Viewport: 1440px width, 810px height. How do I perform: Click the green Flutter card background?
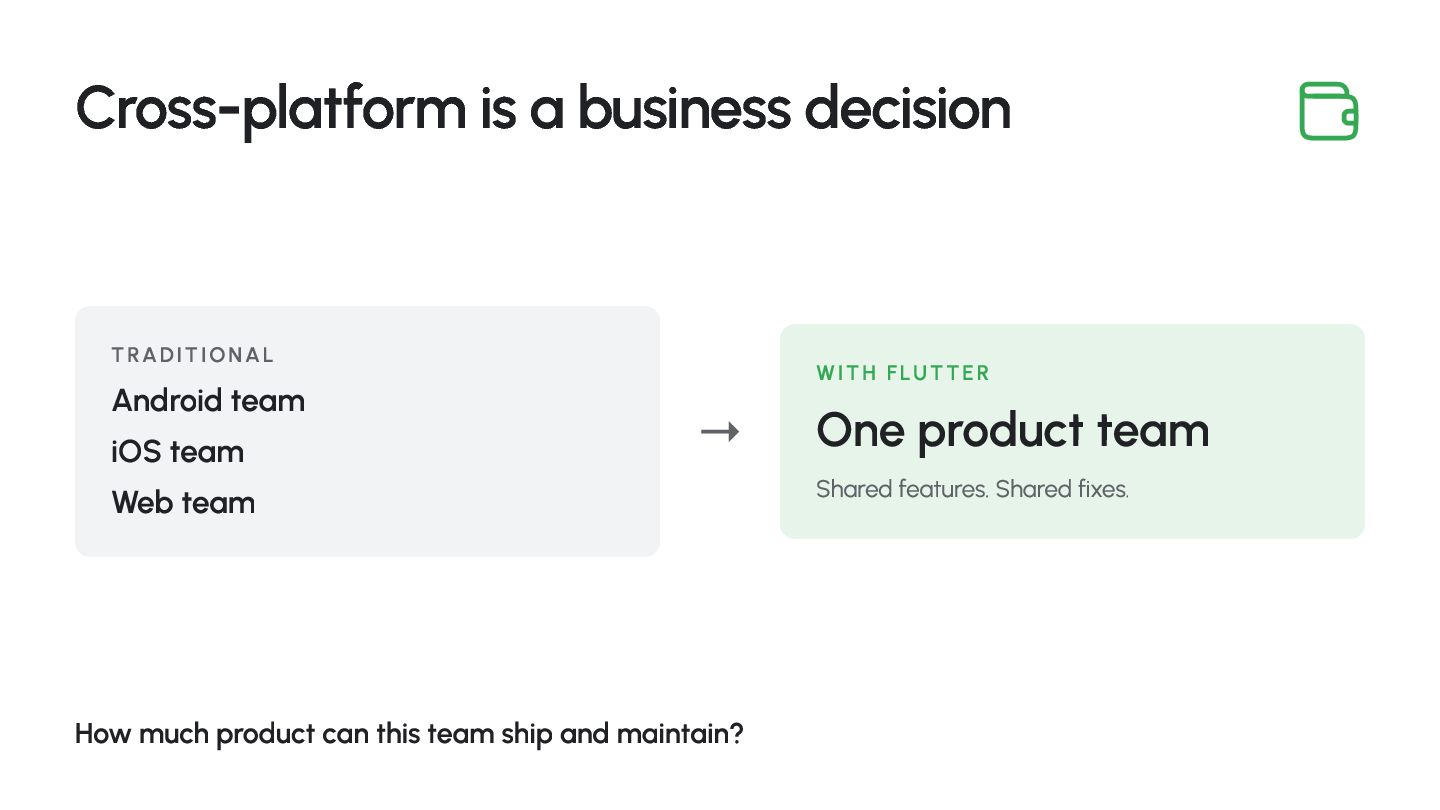[1072, 431]
